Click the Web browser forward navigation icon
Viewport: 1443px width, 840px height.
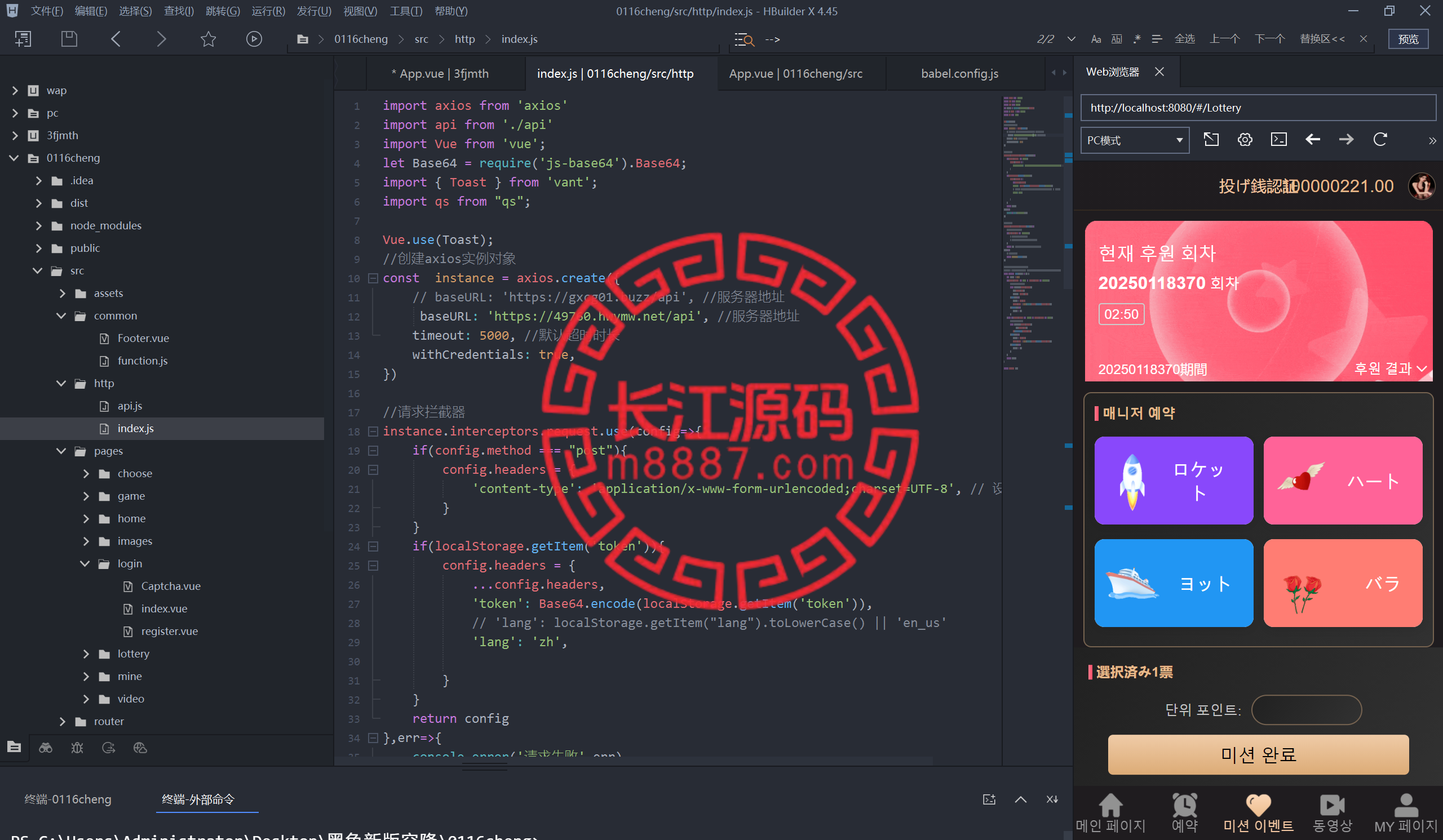[x=1346, y=140]
